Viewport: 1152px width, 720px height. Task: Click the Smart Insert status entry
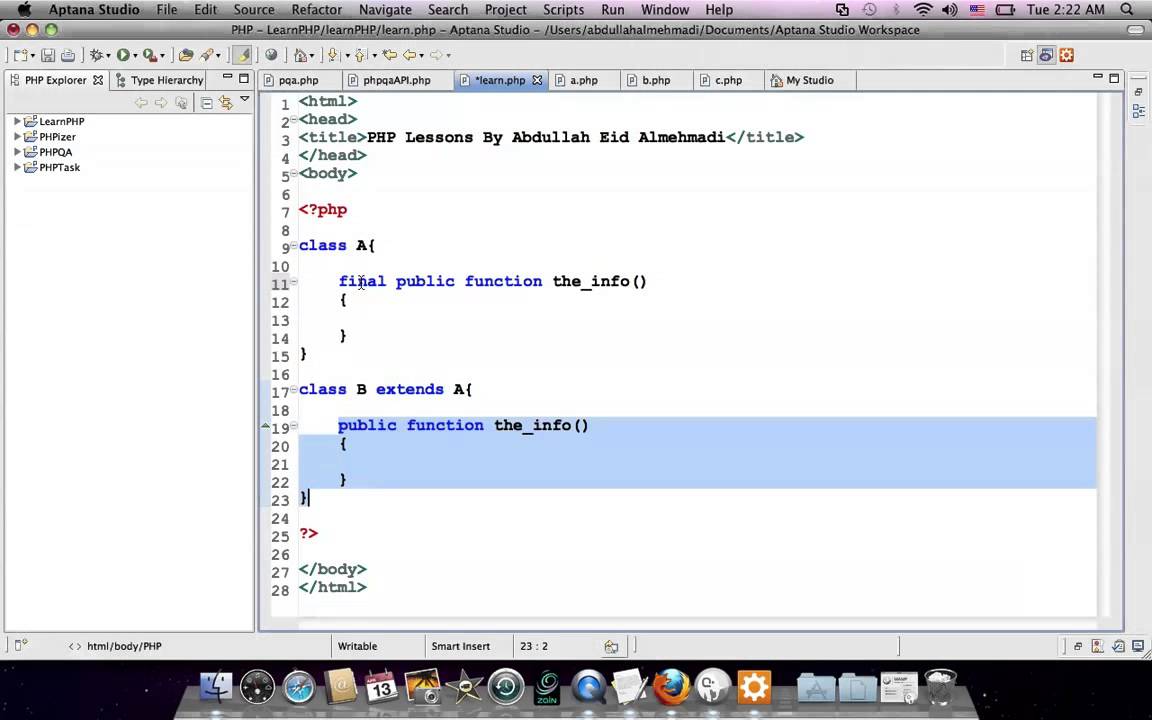(461, 646)
